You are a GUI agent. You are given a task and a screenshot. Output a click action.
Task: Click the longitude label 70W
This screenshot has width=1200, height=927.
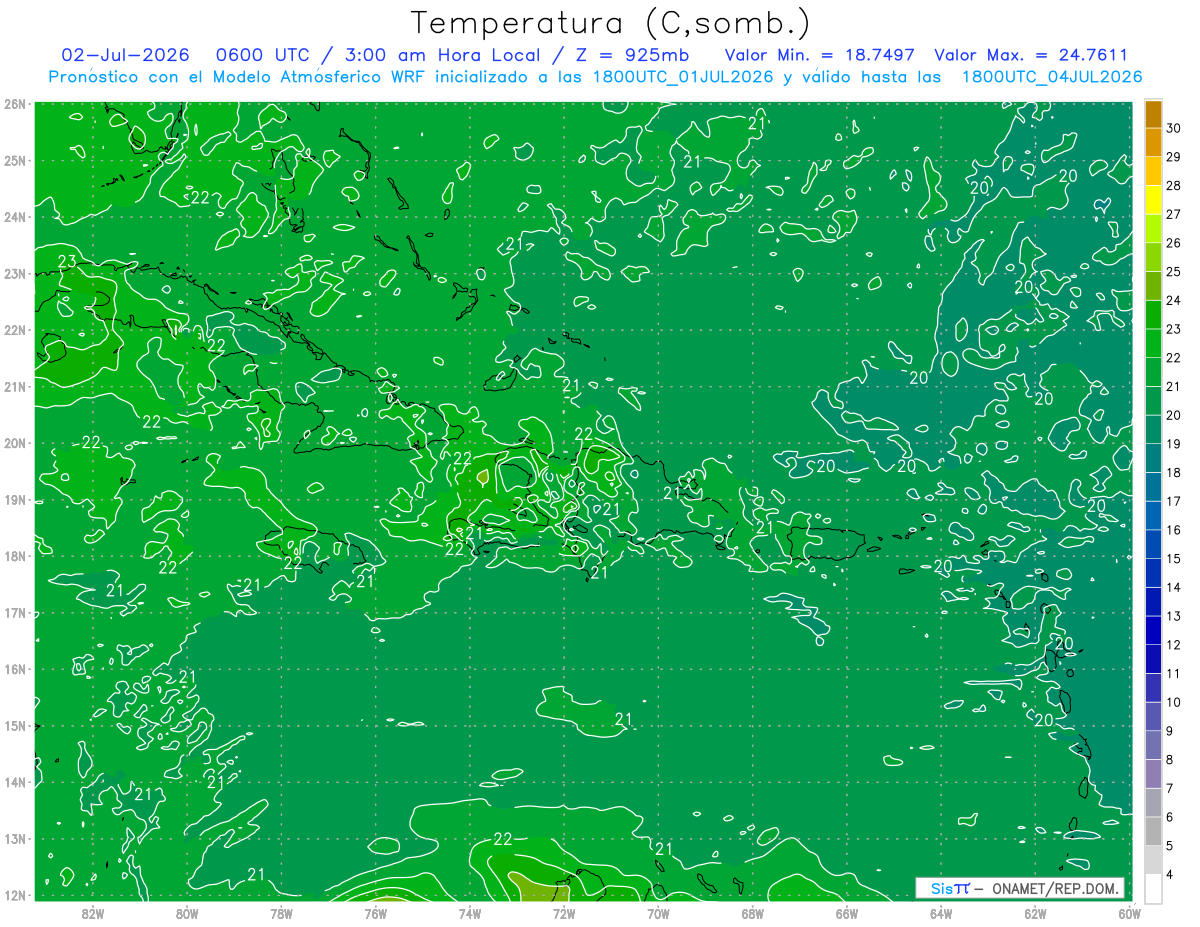tap(658, 913)
